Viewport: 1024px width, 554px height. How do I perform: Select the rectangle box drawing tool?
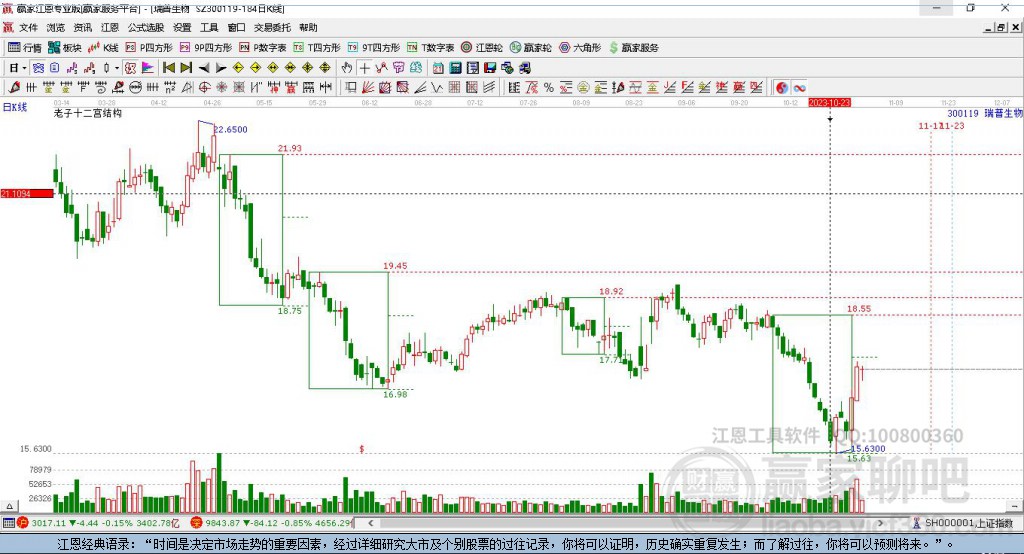coord(351,88)
